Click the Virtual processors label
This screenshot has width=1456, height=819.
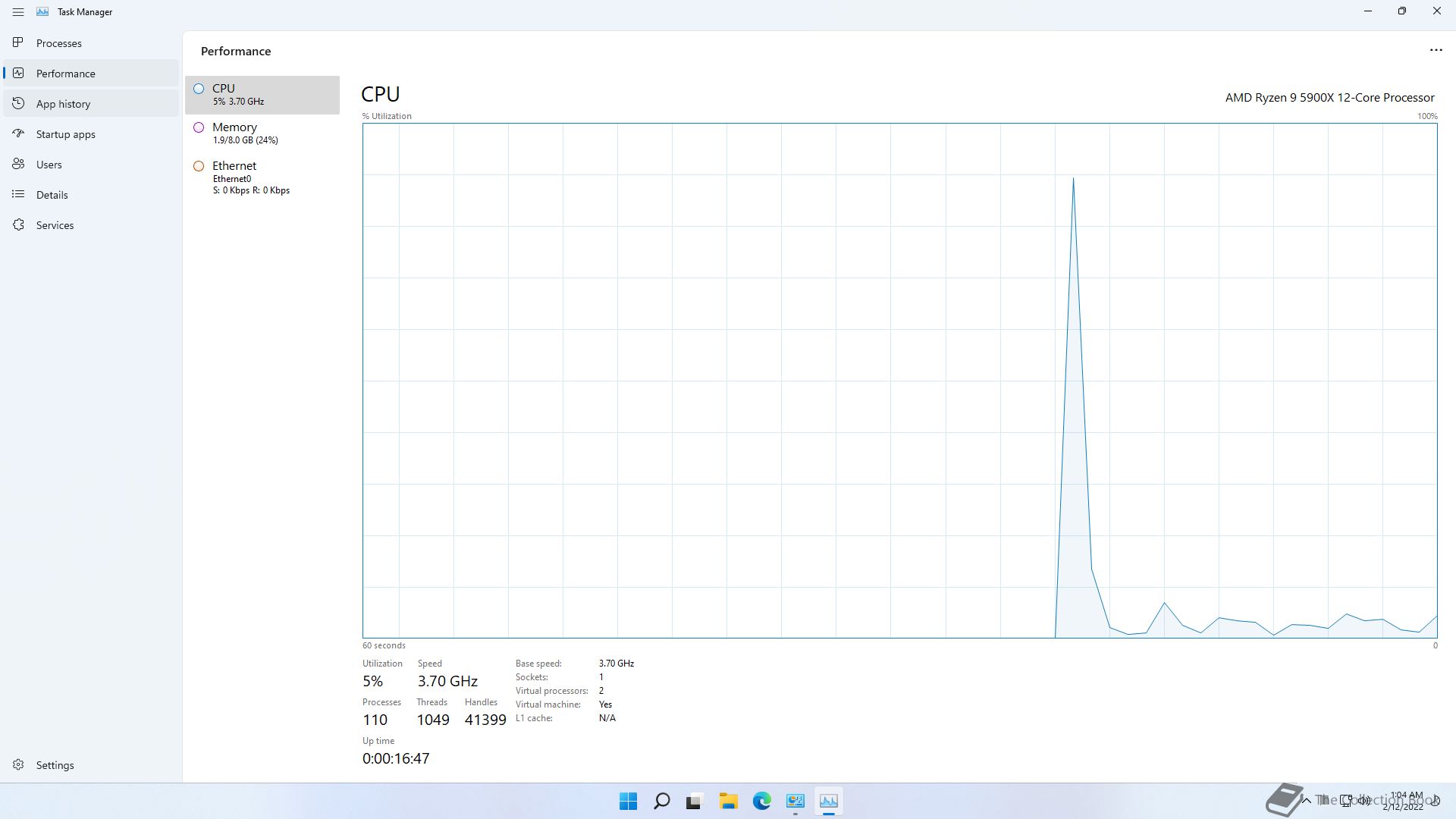tap(552, 691)
